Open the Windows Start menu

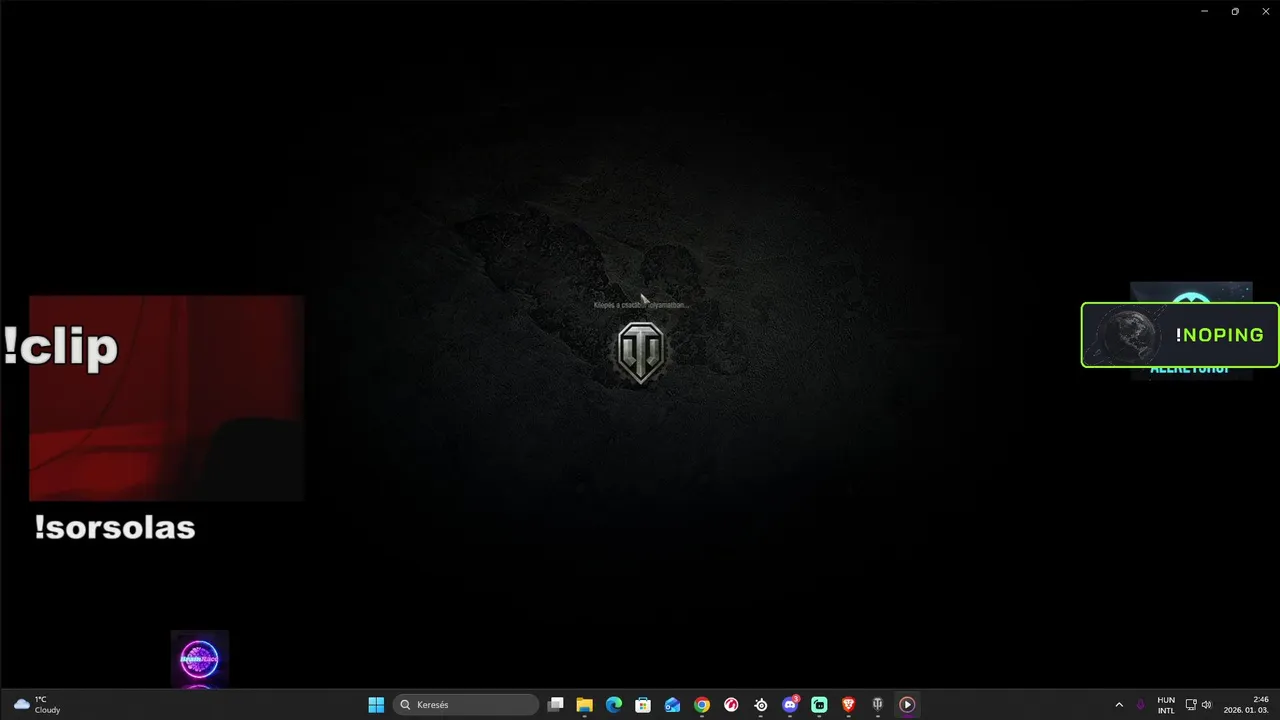[x=376, y=705]
